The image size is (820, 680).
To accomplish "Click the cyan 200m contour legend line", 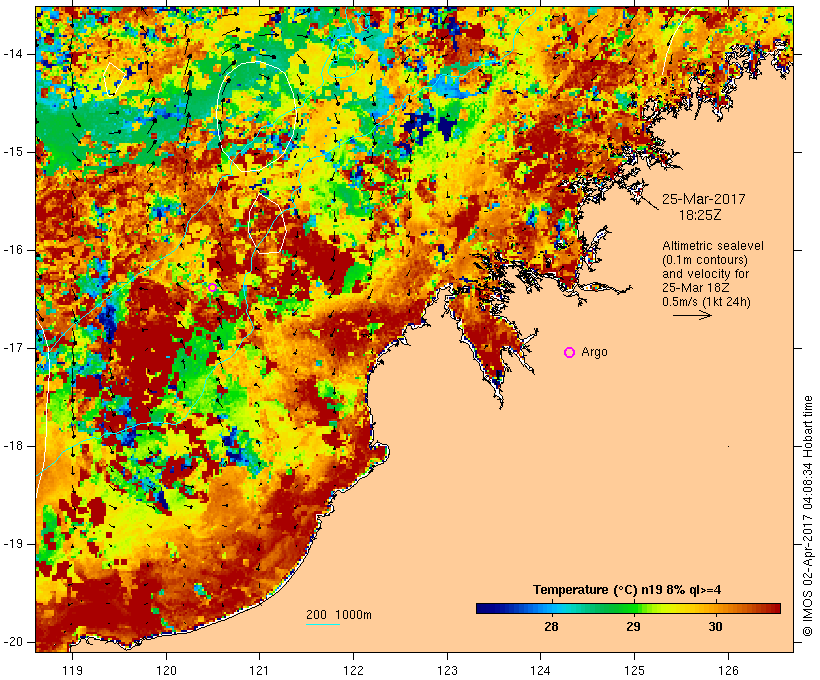I will point(323,624).
